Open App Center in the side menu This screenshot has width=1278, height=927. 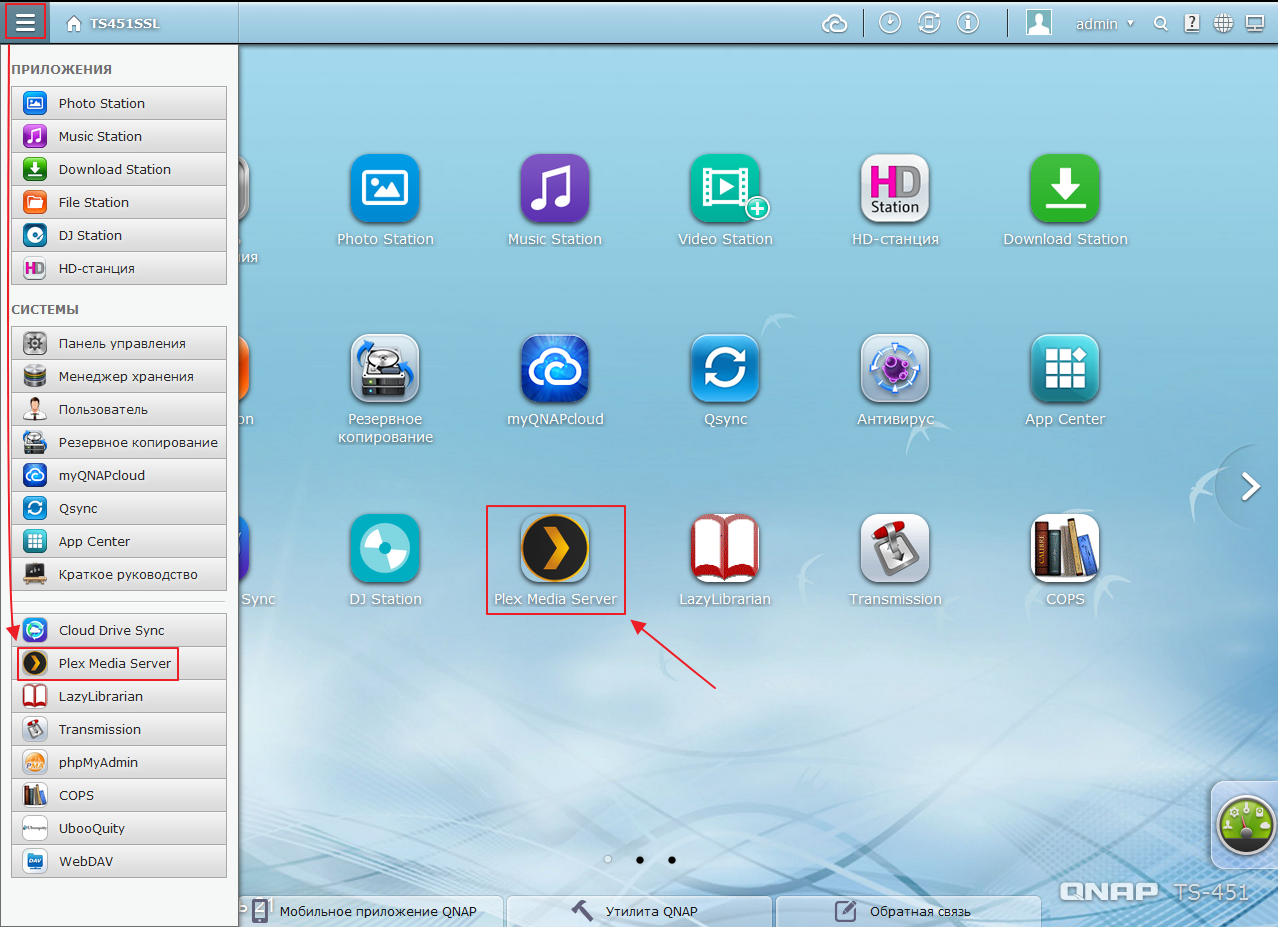tap(119, 541)
